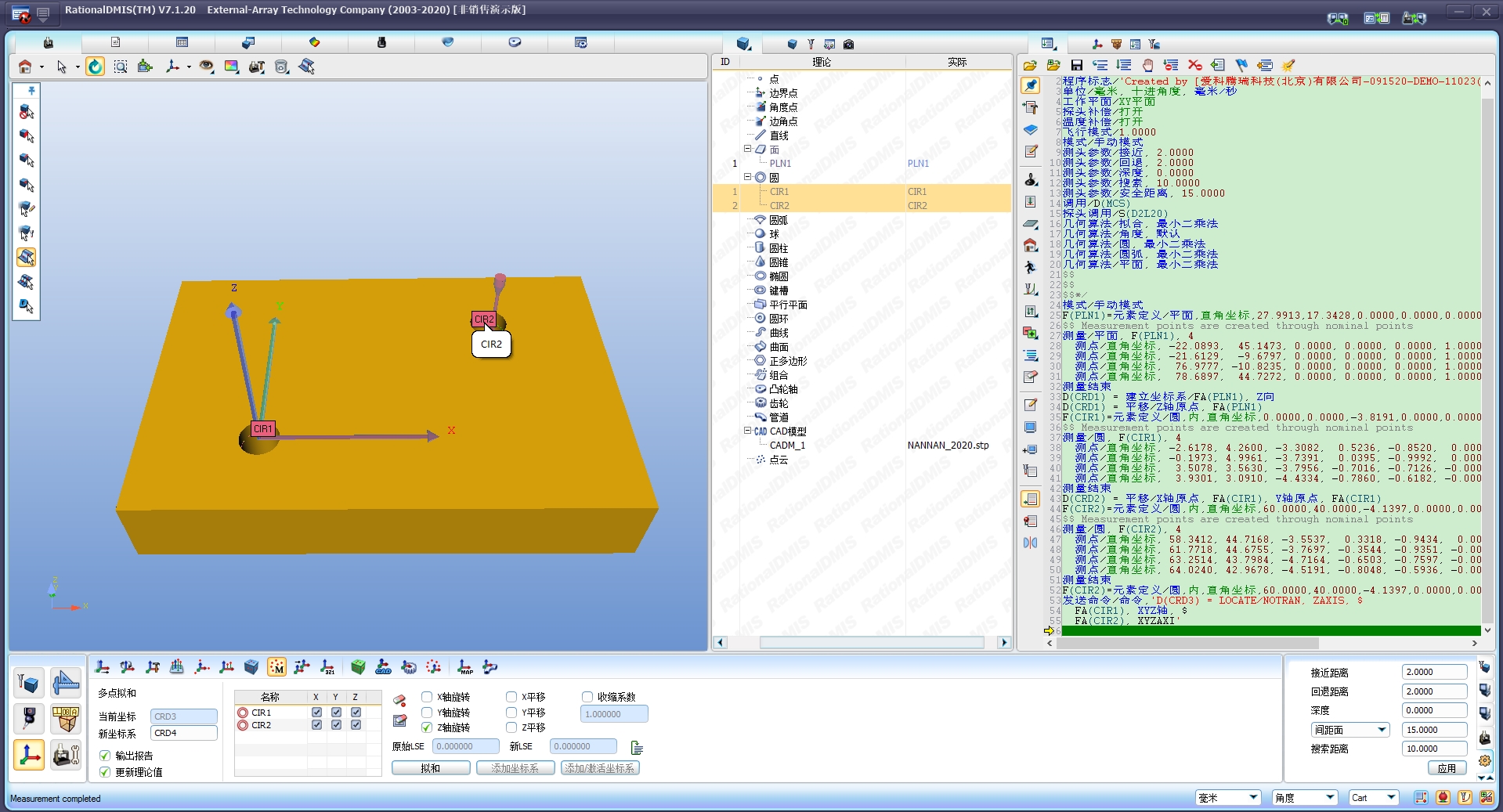Open the pointer tool dropdown arrow
The height and width of the screenshot is (812, 1503).
point(78,67)
